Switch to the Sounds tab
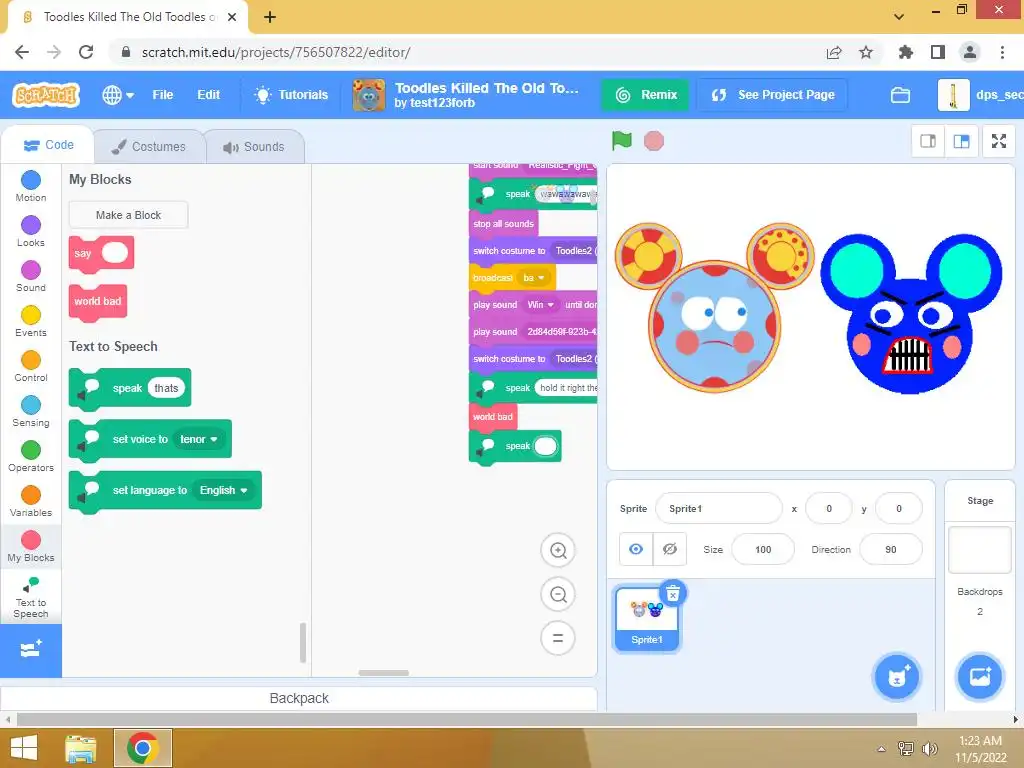The width and height of the screenshot is (1024, 768). (x=254, y=147)
